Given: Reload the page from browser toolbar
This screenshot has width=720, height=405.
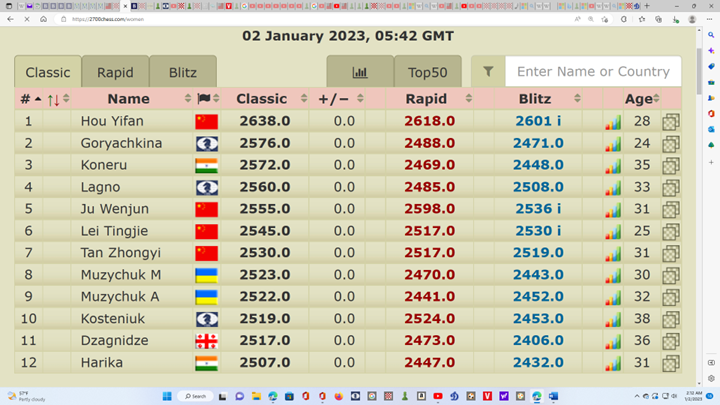Looking at the screenshot, I should tap(27, 19).
